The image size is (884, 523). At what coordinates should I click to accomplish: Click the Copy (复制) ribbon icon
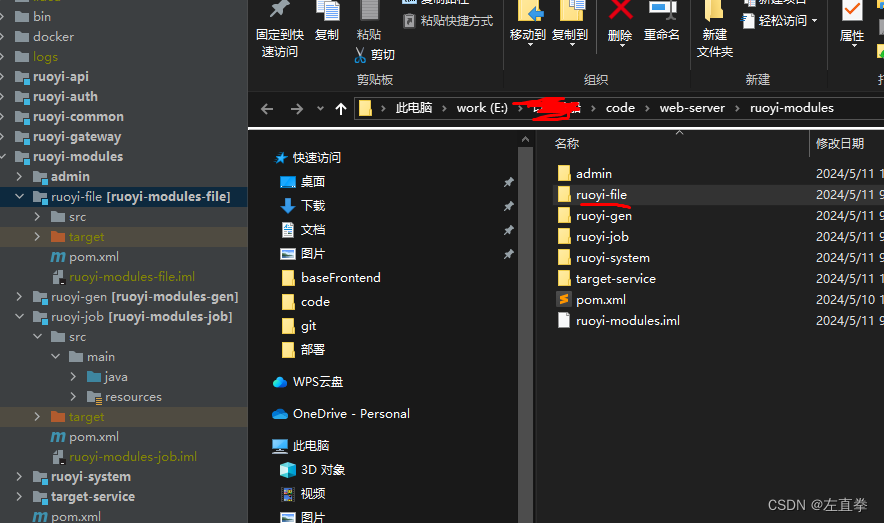click(328, 10)
